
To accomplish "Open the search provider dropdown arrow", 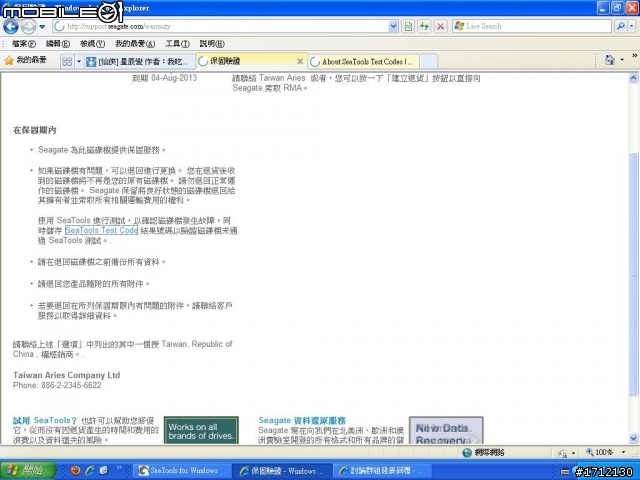I will (631, 27).
